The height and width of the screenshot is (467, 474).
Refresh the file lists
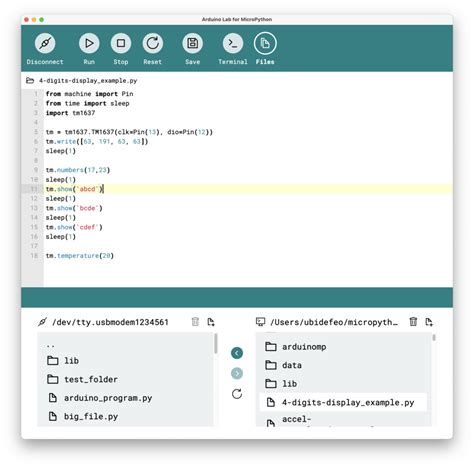(237, 394)
